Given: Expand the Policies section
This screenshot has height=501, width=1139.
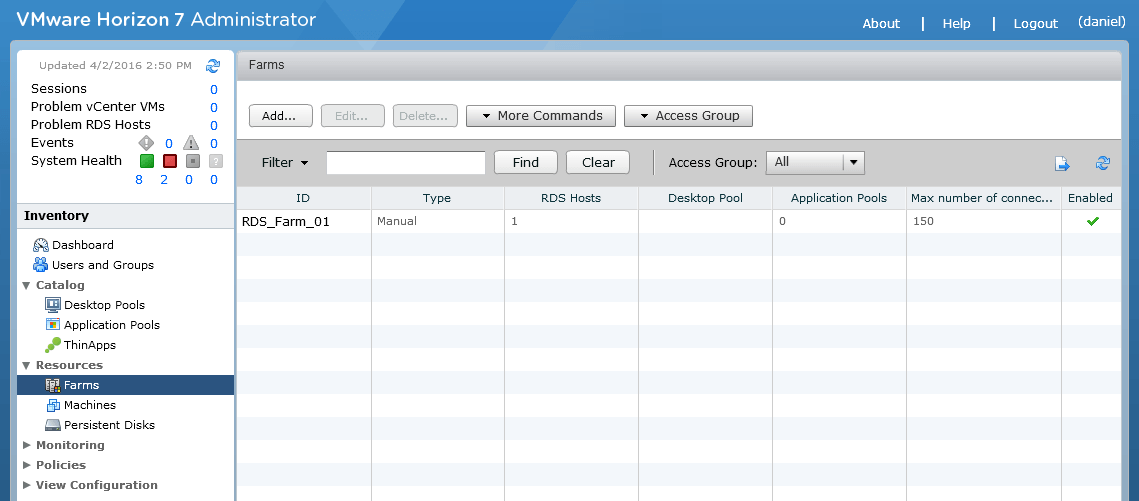Looking at the screenshot, I should click(x=27, y=465).
